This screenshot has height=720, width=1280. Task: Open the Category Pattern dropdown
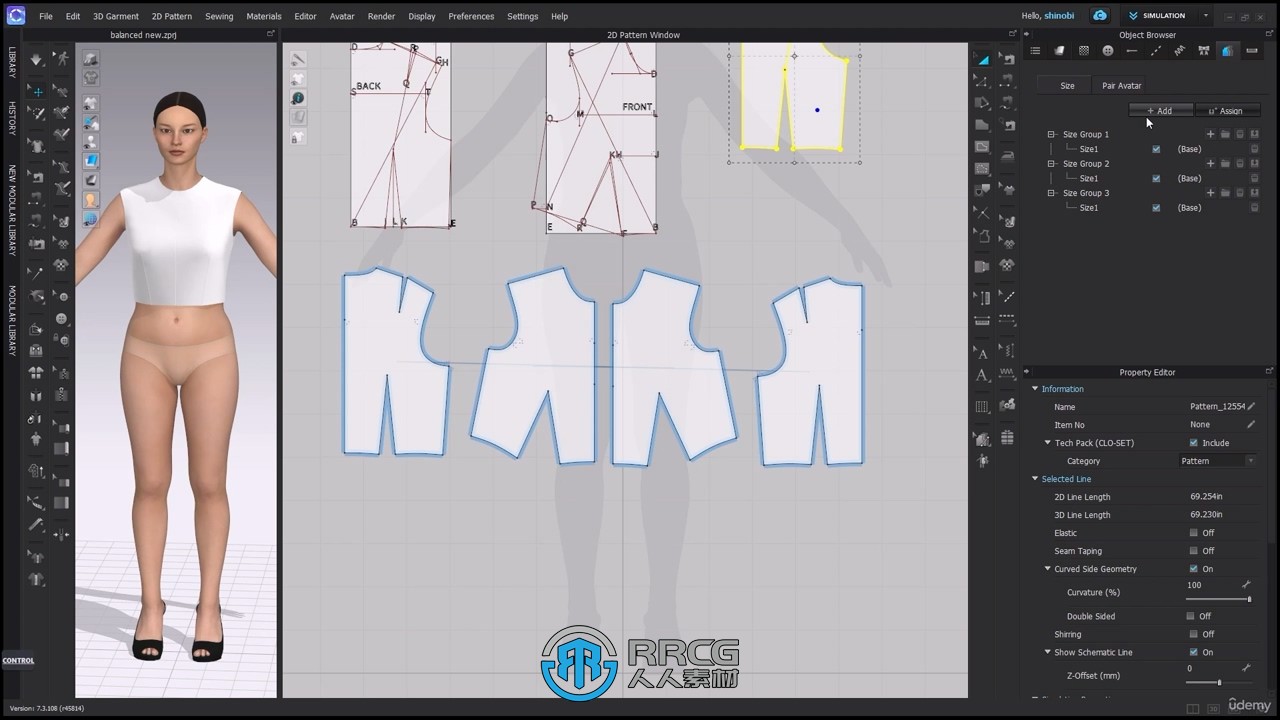[x=1218, y=461]
